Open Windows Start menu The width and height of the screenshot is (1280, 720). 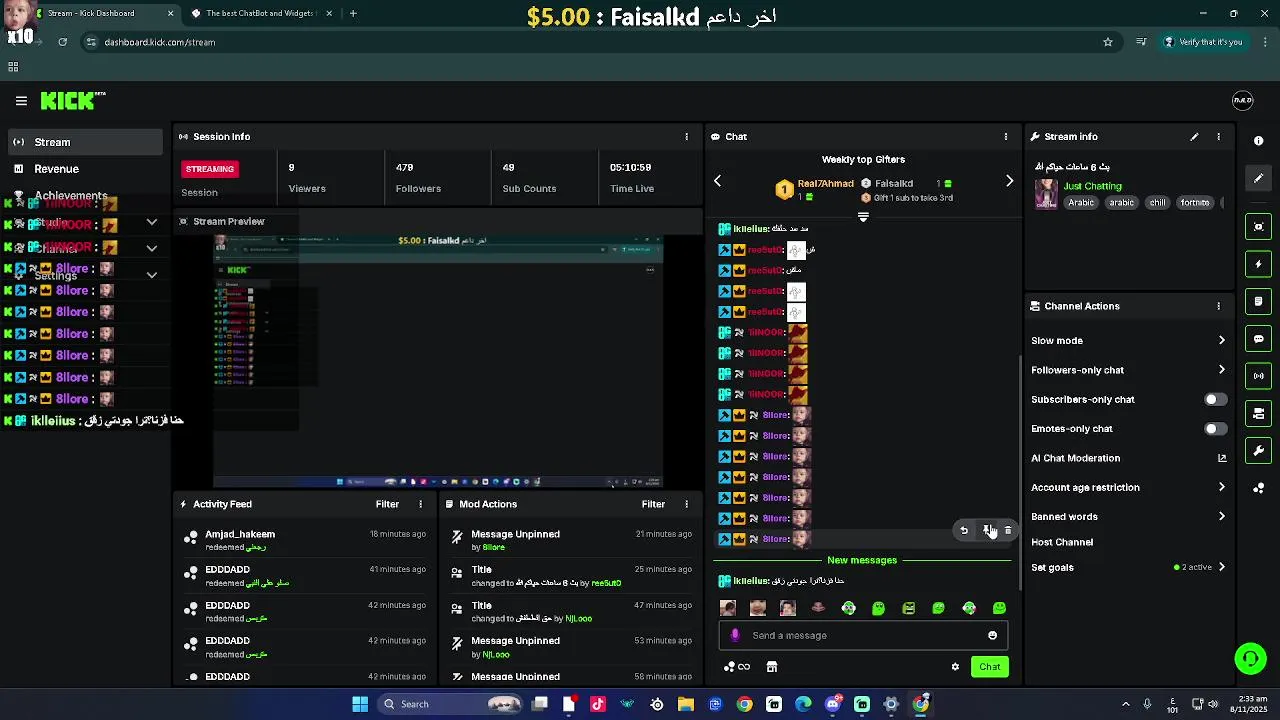pyautogui.click(x=360, y=704)
